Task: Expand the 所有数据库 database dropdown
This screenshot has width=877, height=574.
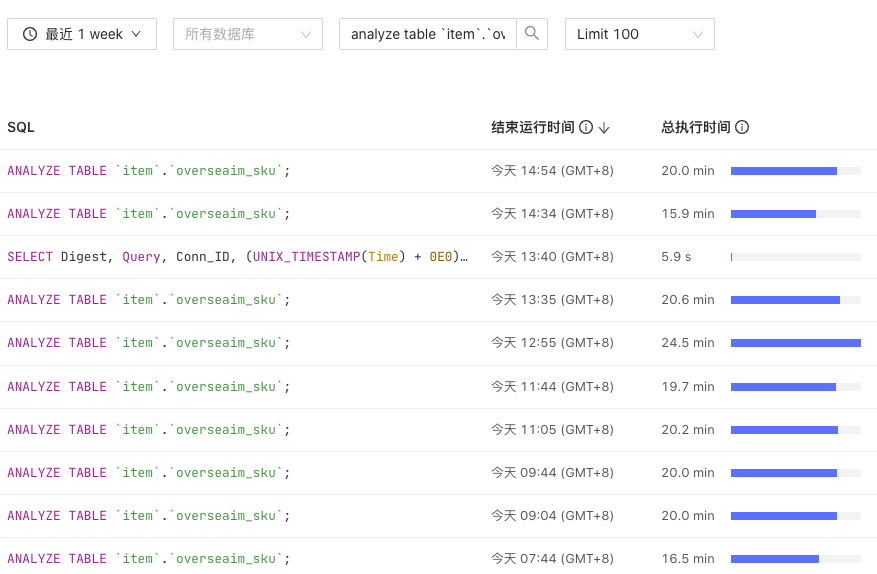Action: tap(248, 34)
